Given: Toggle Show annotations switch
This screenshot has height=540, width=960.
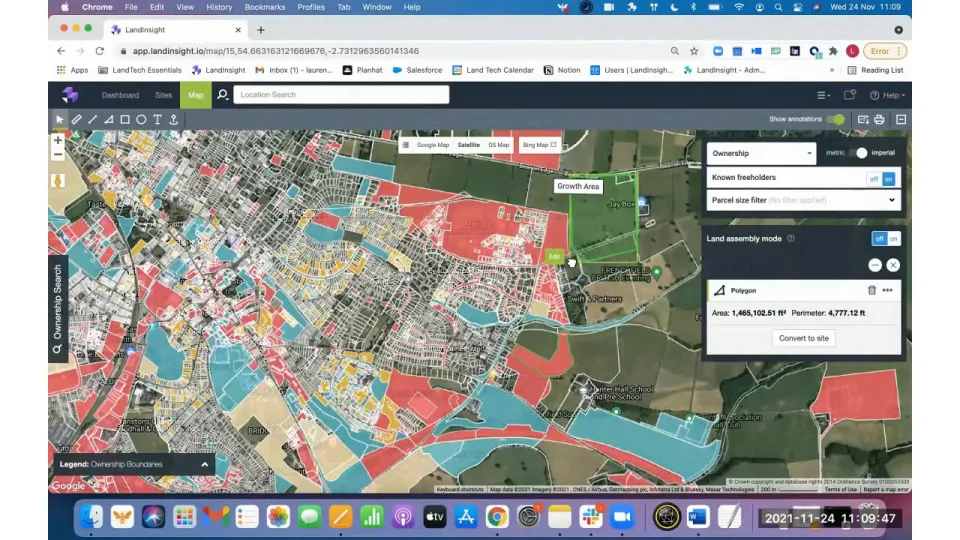Looking at the screenshot, I should [x=835, y=119].
